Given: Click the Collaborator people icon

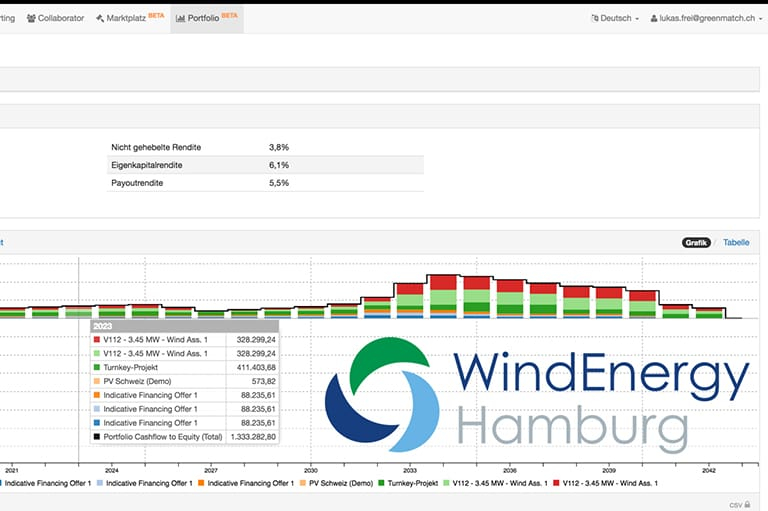Looking at the screenshot, I should click(32, 18).
